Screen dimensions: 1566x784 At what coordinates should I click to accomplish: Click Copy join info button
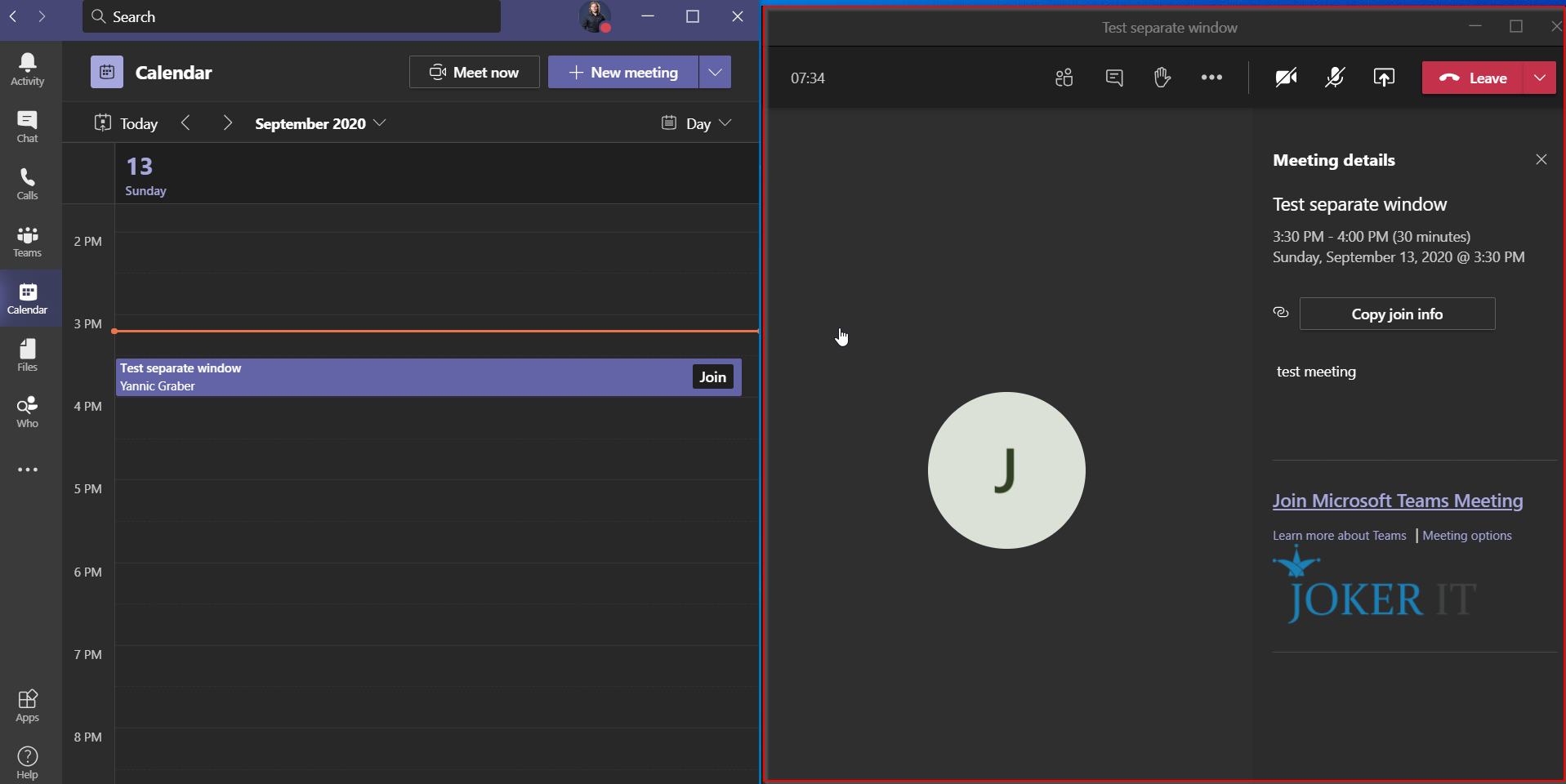pos(1397,314)
